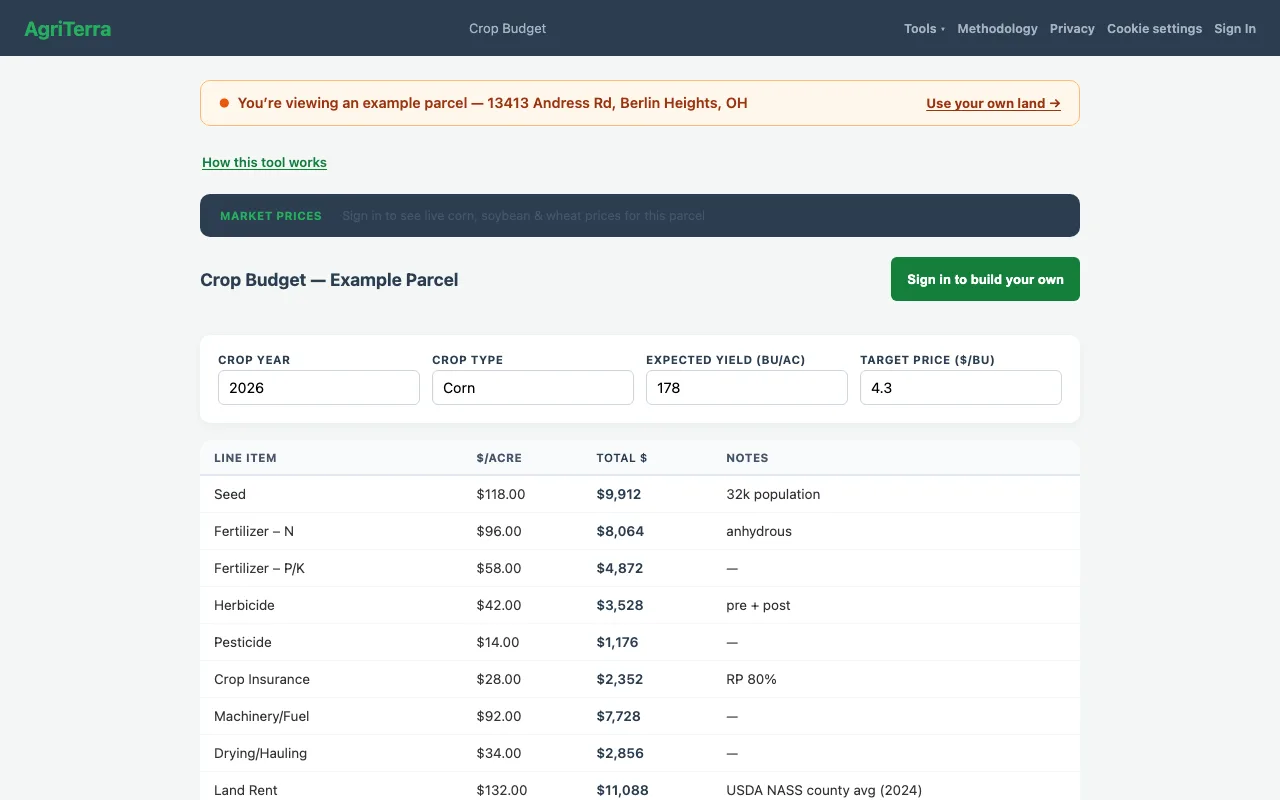Click the 'Drying/Hauling' line item
This screenshot has height=800, width=1280.
click(x=260, y=753)
